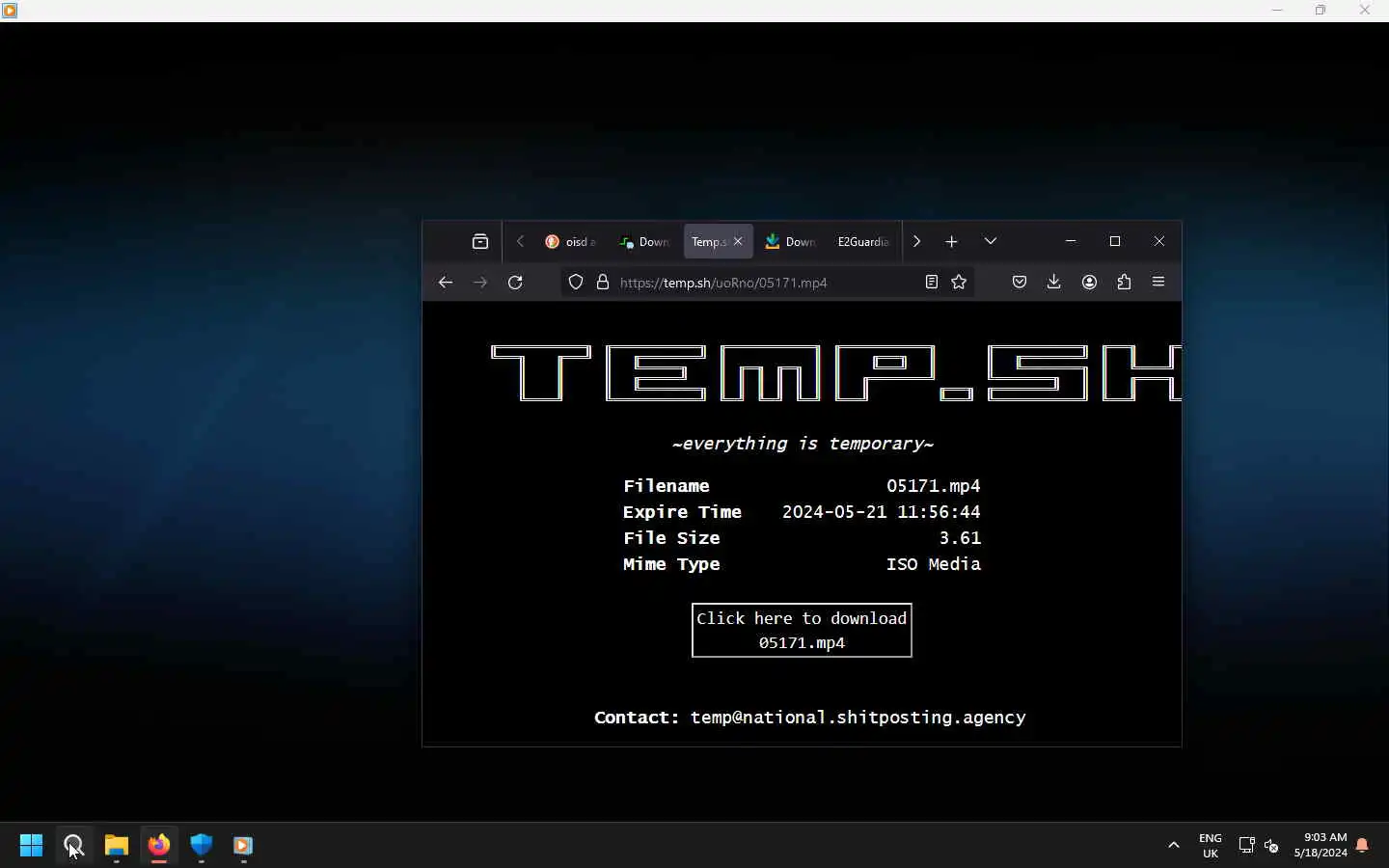This screenshot has height=868, width=1389.
Task: Open the Save to Pocket icon
Action: (x=1020, y=283)
